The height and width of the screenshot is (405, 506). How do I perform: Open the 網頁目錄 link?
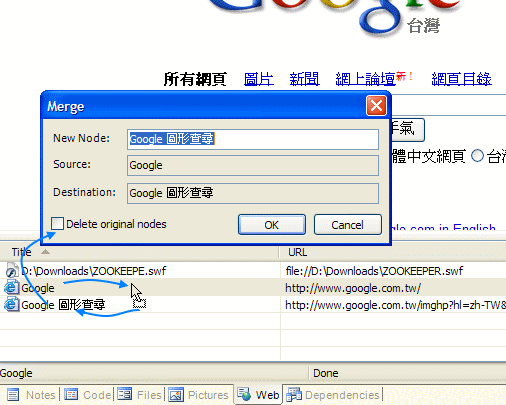461,79
